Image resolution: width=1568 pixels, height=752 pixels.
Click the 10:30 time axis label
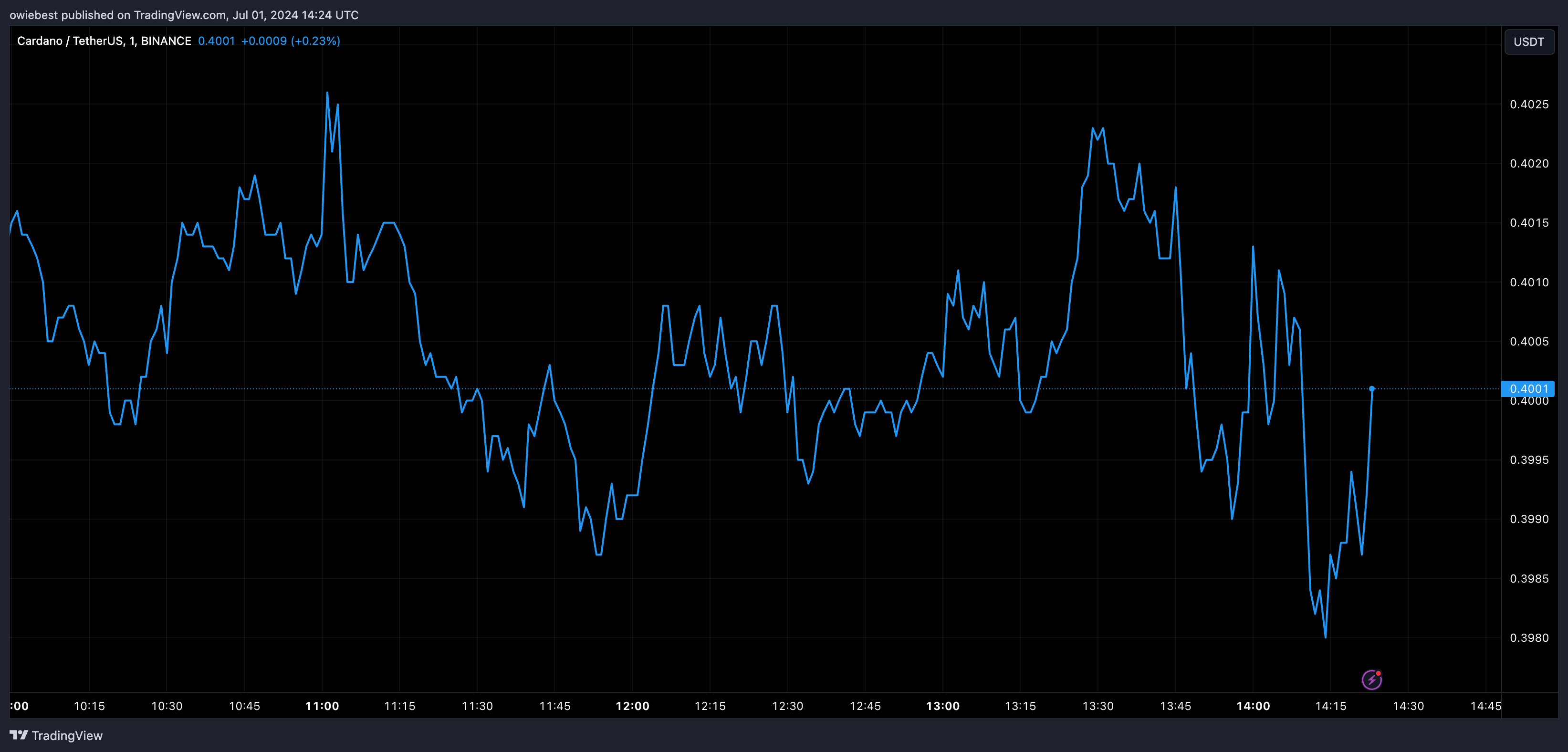167,706
